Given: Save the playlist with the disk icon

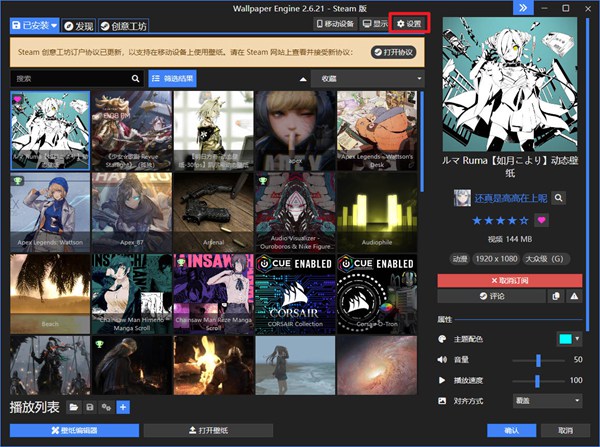Looking at the screenshot, I should pyautogui.click(x=89, y=407).
